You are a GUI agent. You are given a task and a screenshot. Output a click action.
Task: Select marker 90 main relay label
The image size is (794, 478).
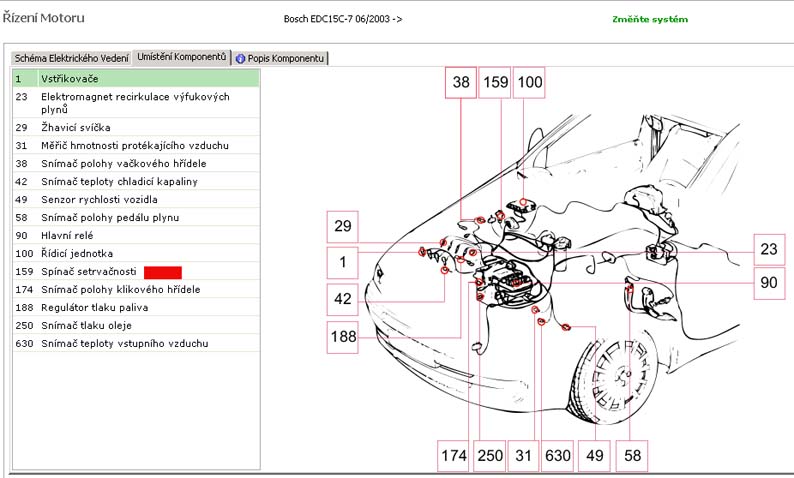[x=768, y=283]
